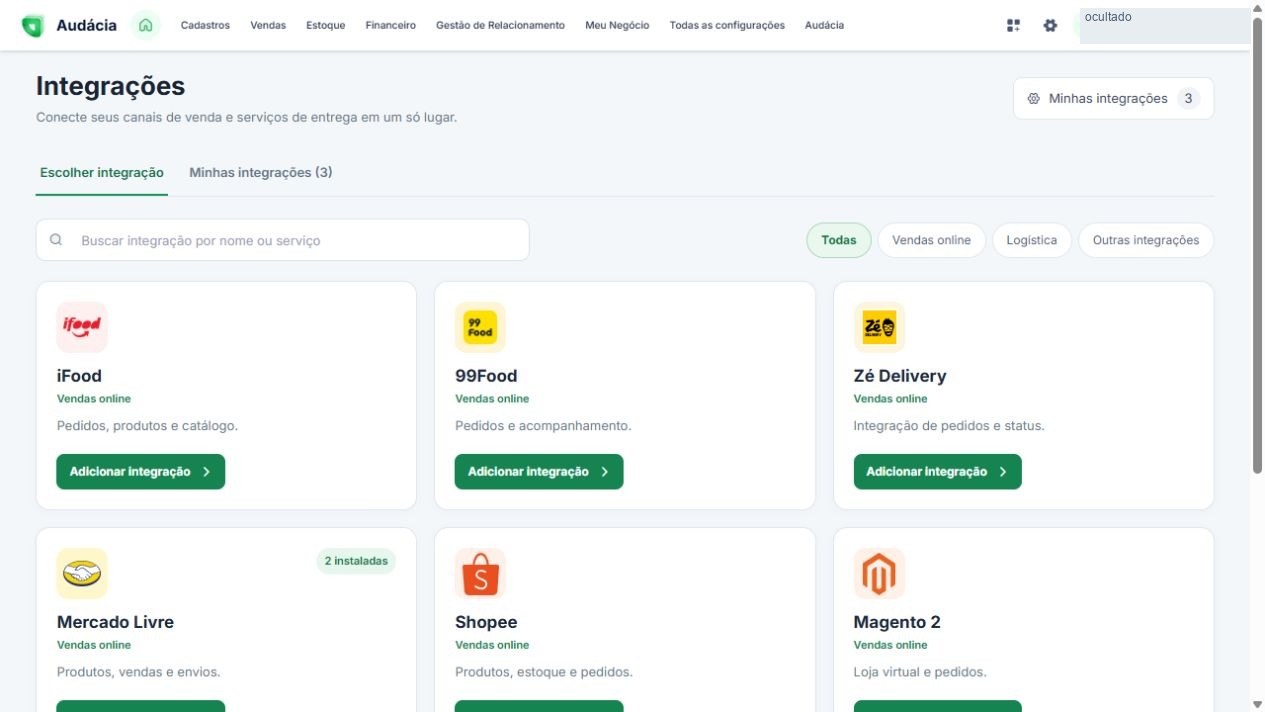
Task: Focus the Buscar integração search field
Action: (x=283, y=240)
